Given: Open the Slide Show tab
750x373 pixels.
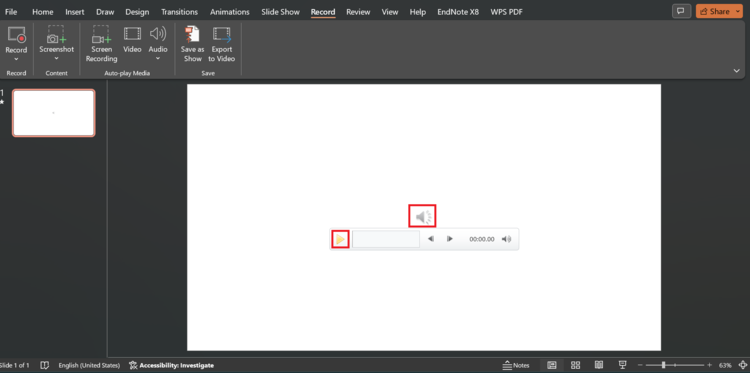Looking at the screenshot, I should pyautogui.click(x=280, y=12).
